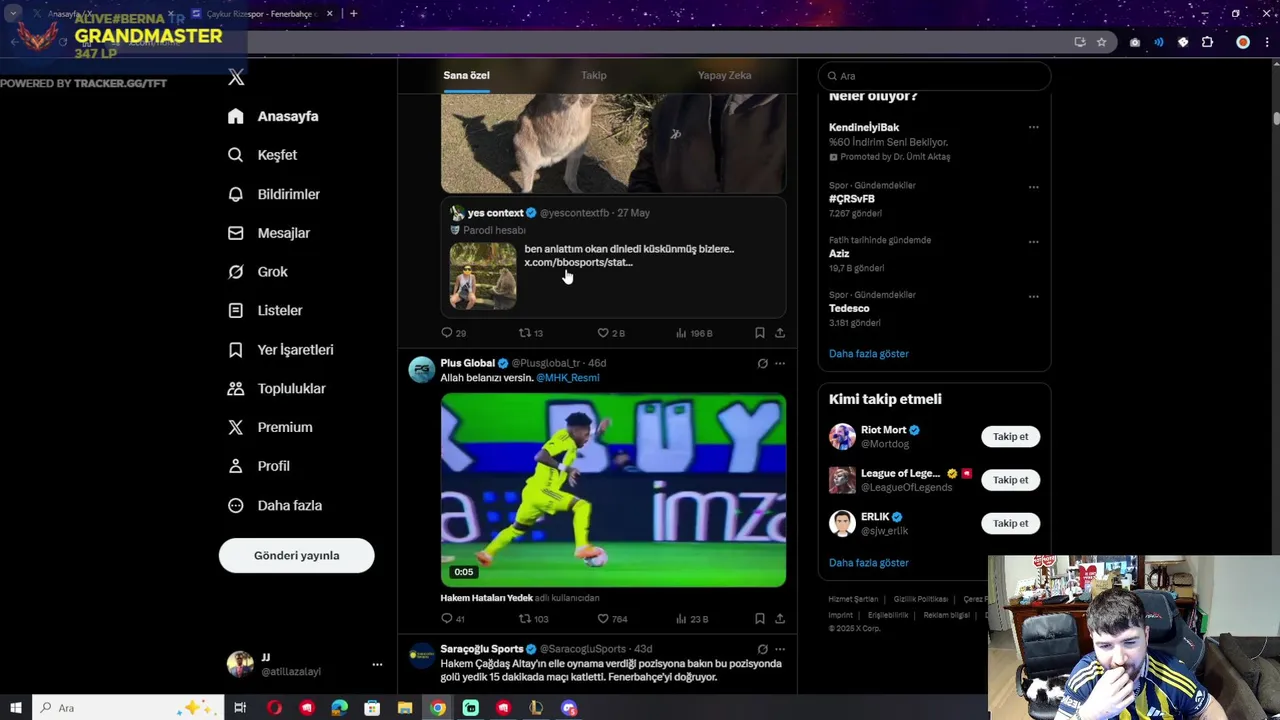Viewport: 1280px width, 720px height.
Task: Switch to the Takip tab
Action: click(594, 75)
